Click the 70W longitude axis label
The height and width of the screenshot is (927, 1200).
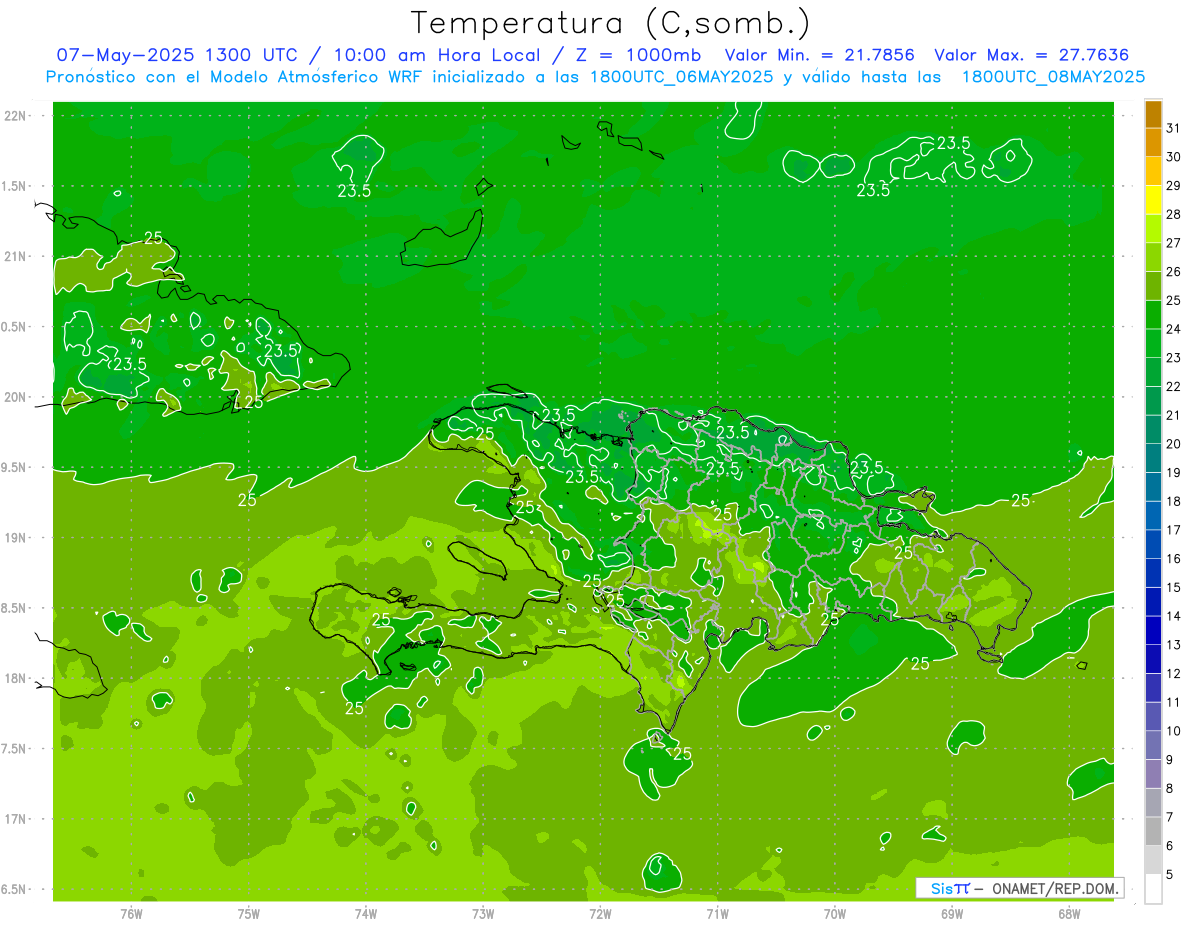click(x=835, y=913)
